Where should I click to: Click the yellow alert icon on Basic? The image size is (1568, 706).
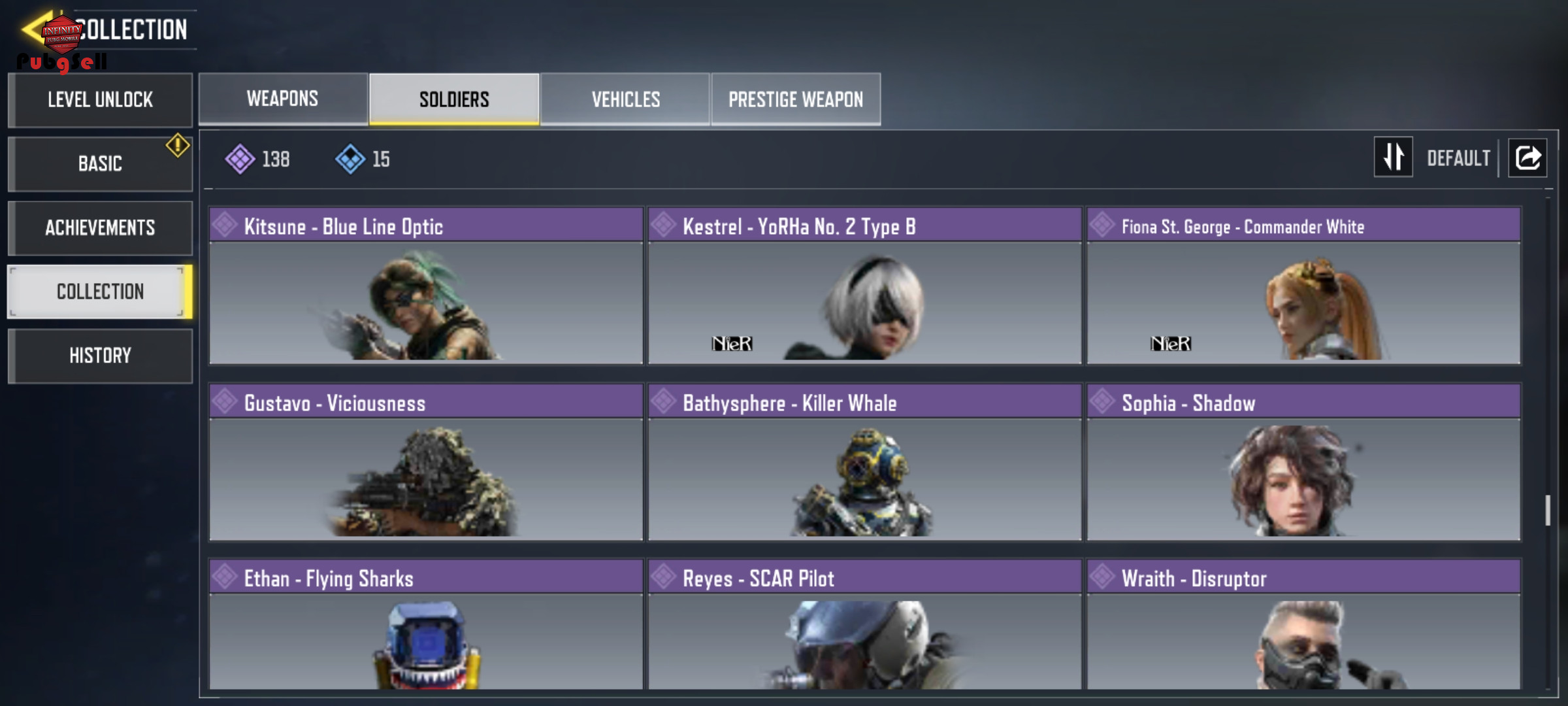pos(178,145)
